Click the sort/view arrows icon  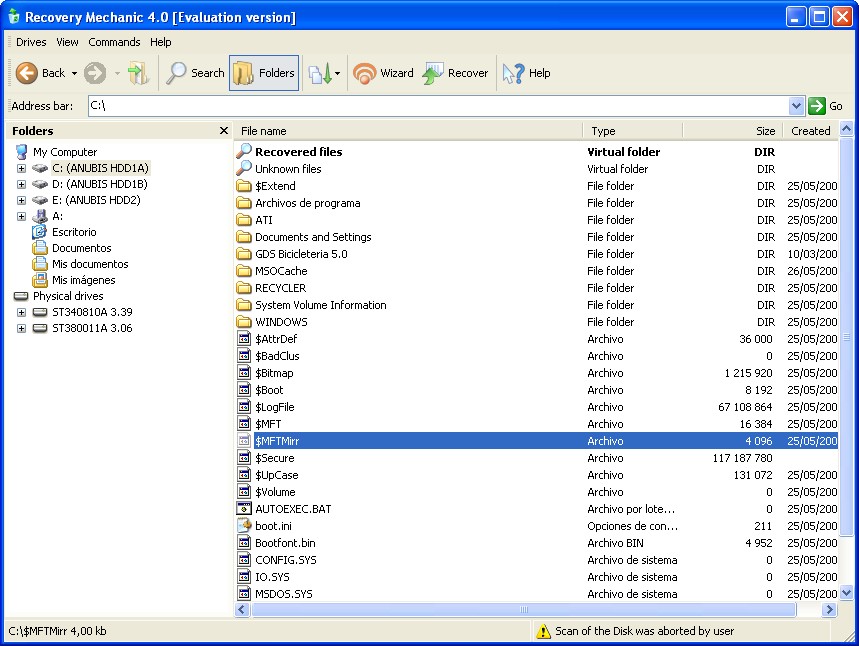(x=320, y=73)
